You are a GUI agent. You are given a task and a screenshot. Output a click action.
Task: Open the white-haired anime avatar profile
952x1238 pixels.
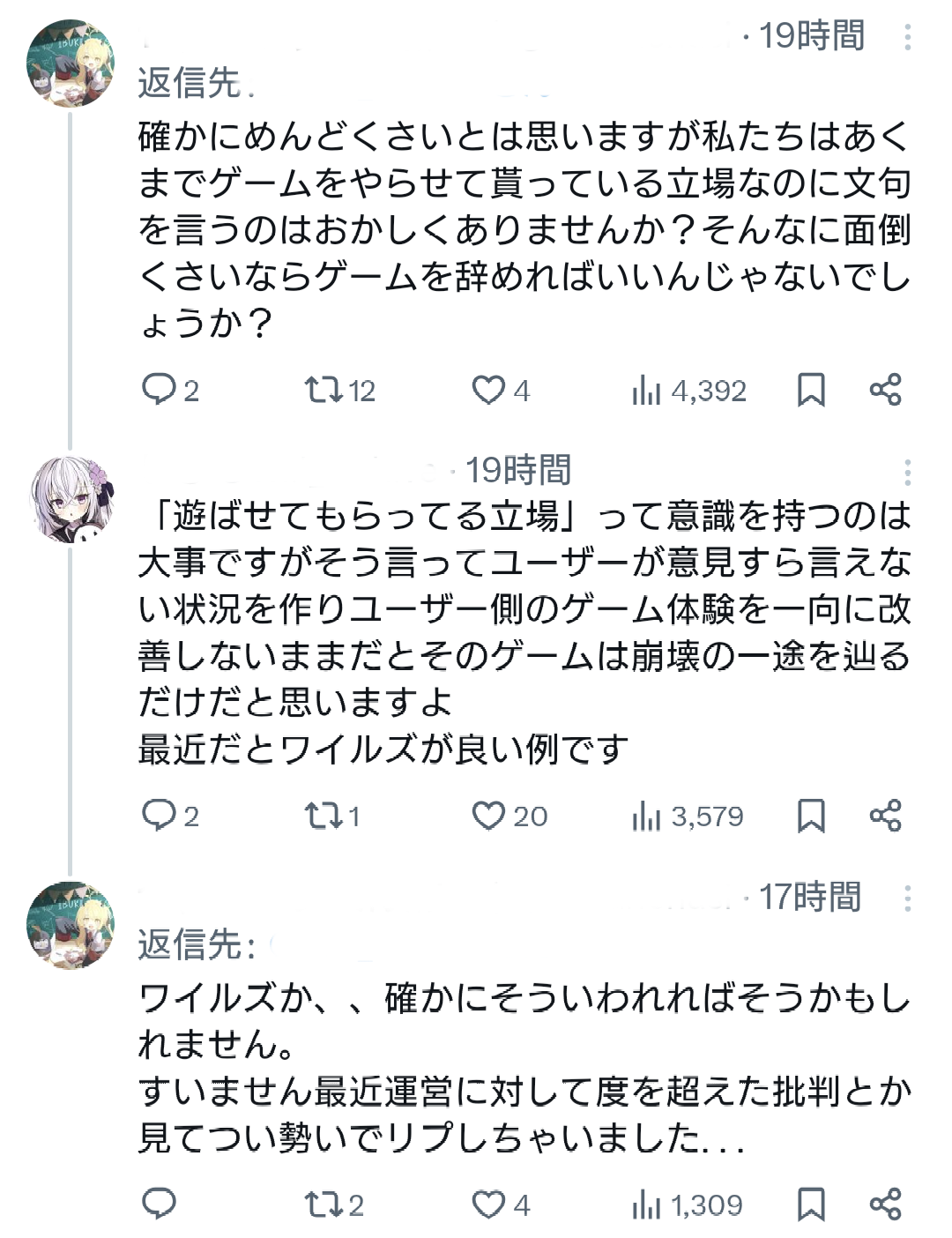pos(71,497)
